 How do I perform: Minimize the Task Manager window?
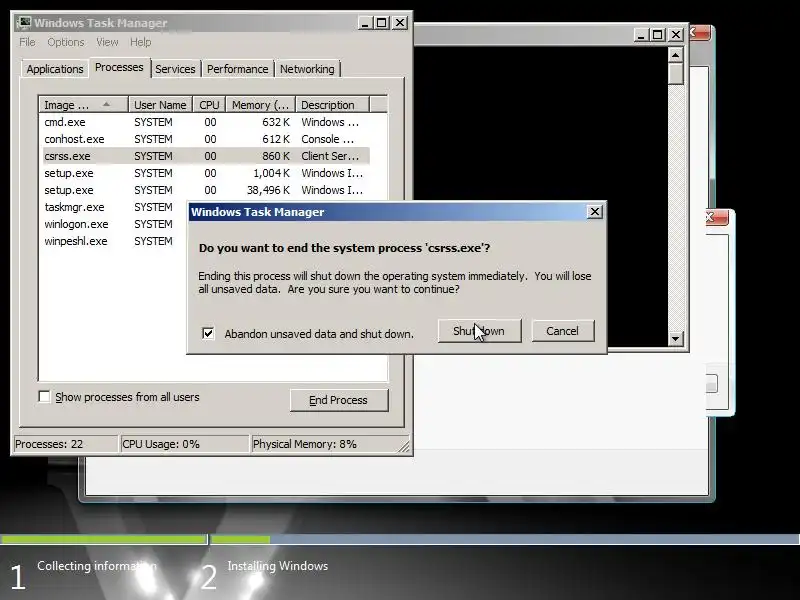364,23
